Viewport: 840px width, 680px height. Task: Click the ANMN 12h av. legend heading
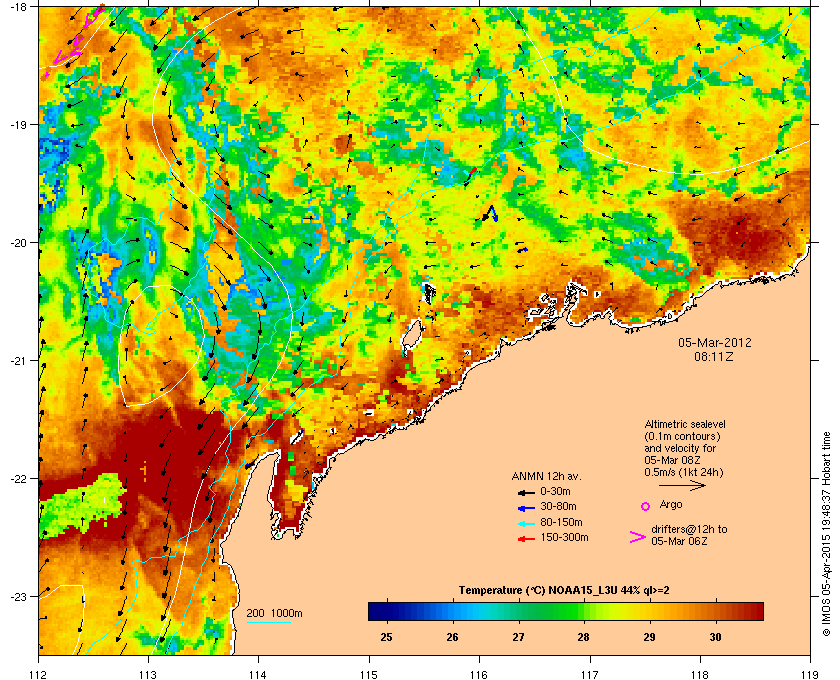click(546, 476)
